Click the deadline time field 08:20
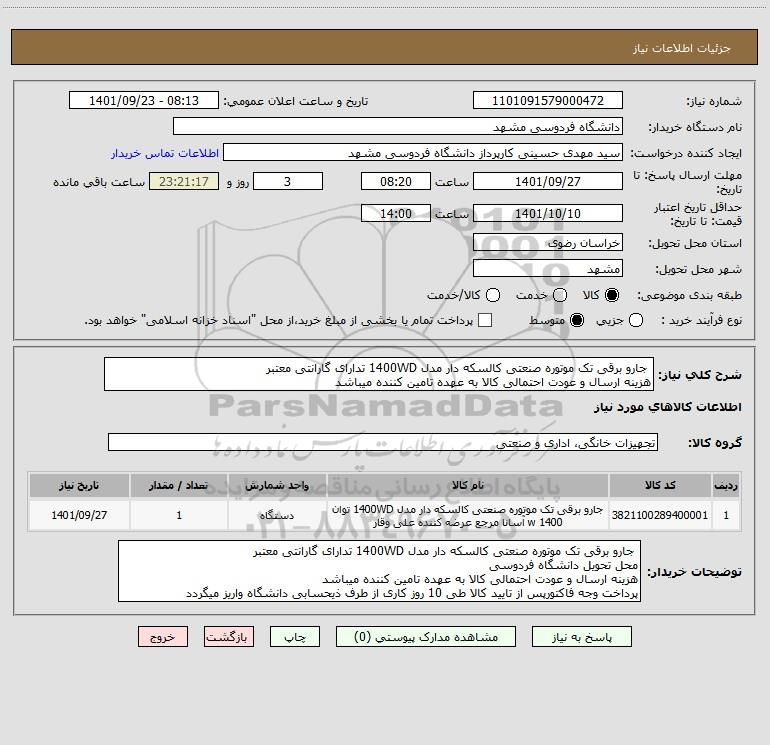 coord(396,181)
